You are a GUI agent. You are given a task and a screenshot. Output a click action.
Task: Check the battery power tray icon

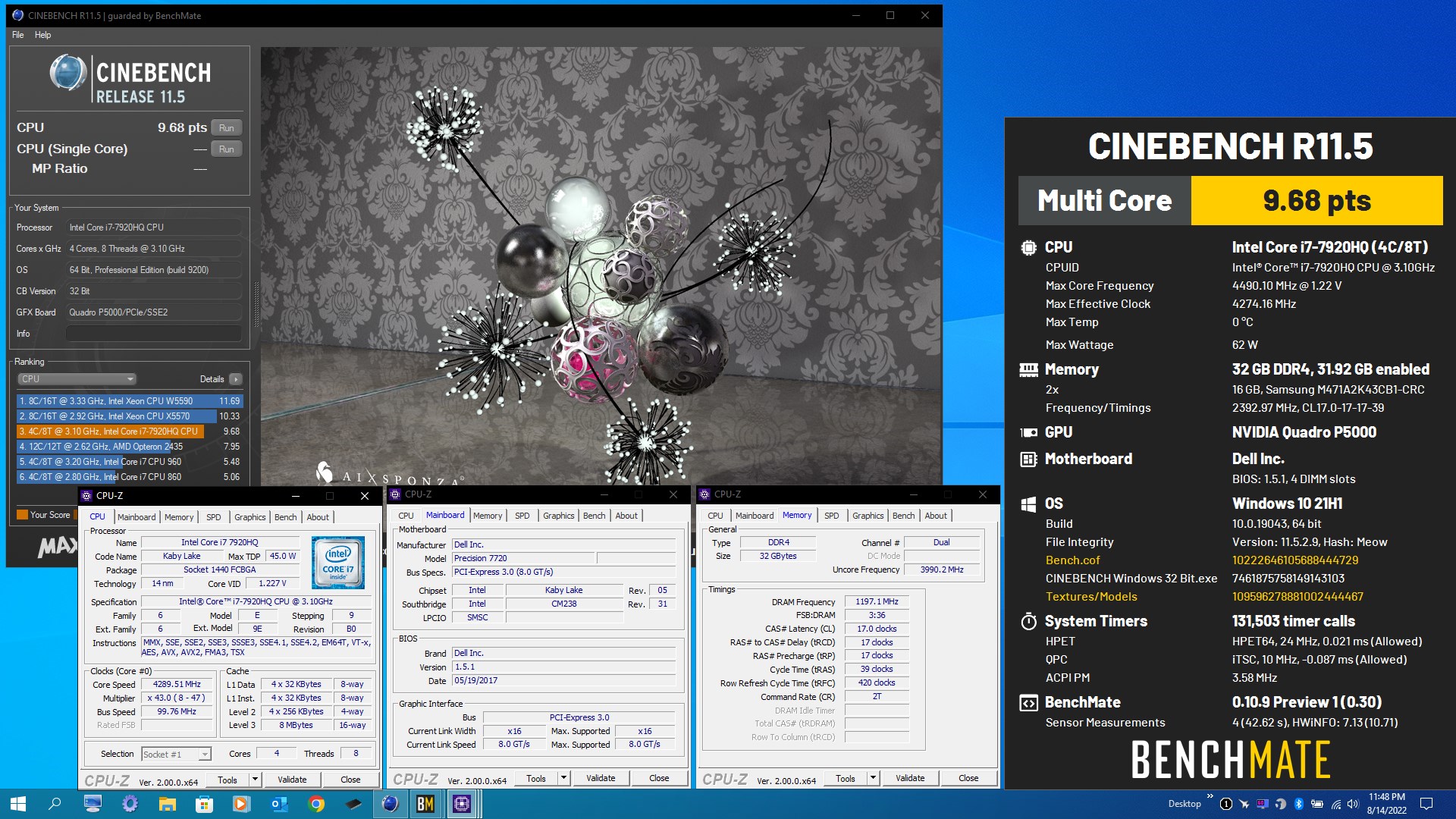click(1317, 804)
